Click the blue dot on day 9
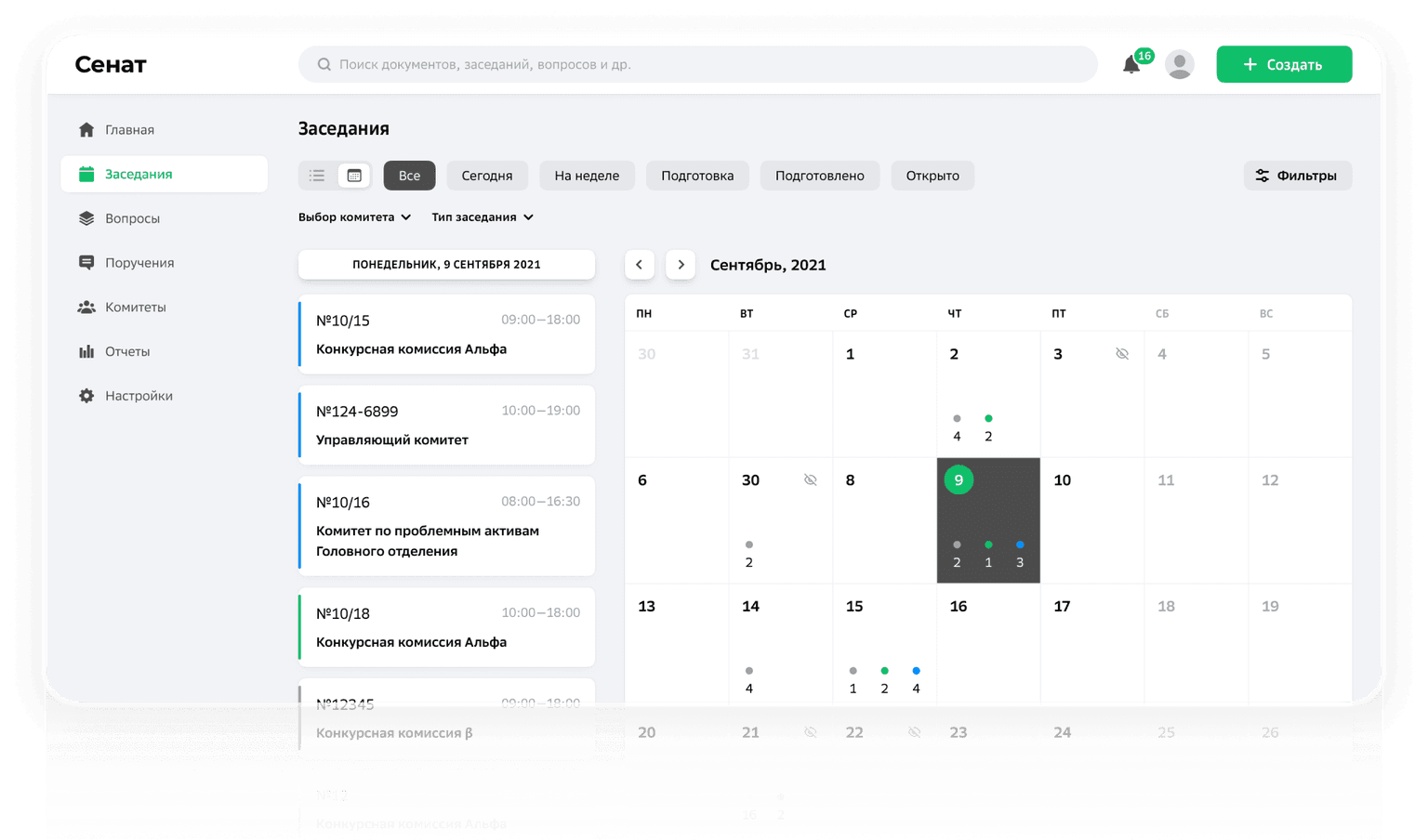The width and height of the screenshot is (1428, 840). point(1020,545)
